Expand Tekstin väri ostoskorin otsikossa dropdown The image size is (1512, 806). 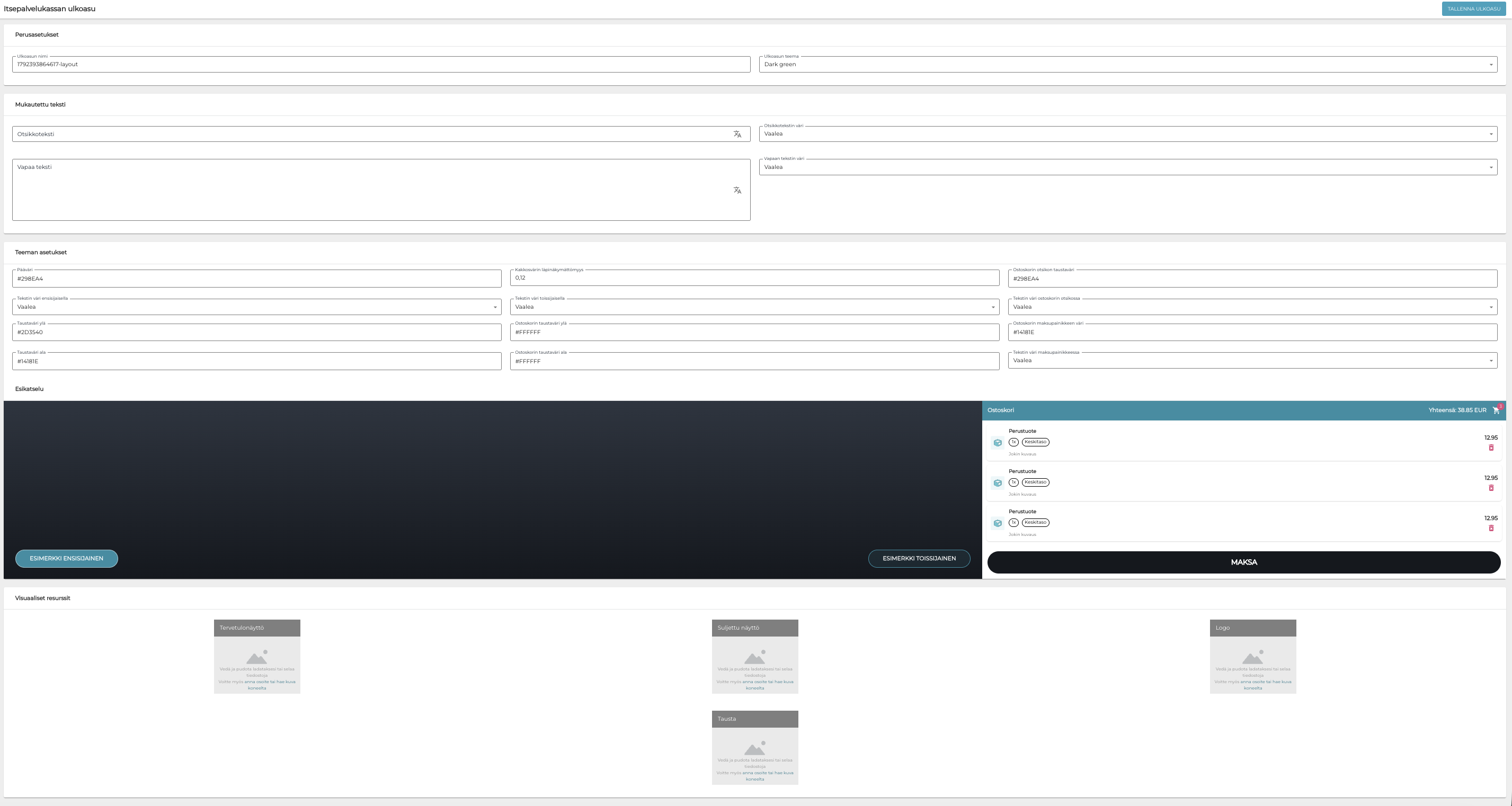coord(1252,307)
